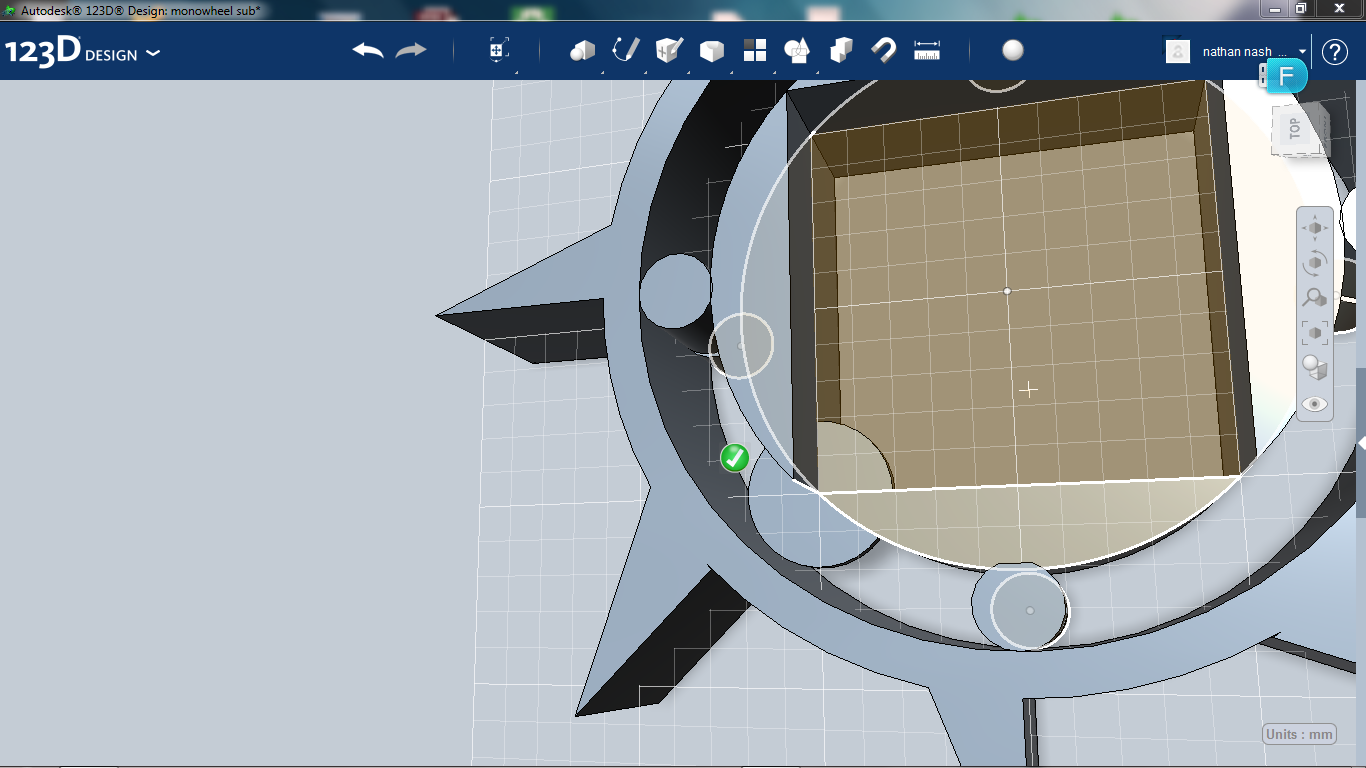Image resolution: width=1366 pixels, height=768 pixels.
Task: Redo the undone action
Action: tap(411, 50)
